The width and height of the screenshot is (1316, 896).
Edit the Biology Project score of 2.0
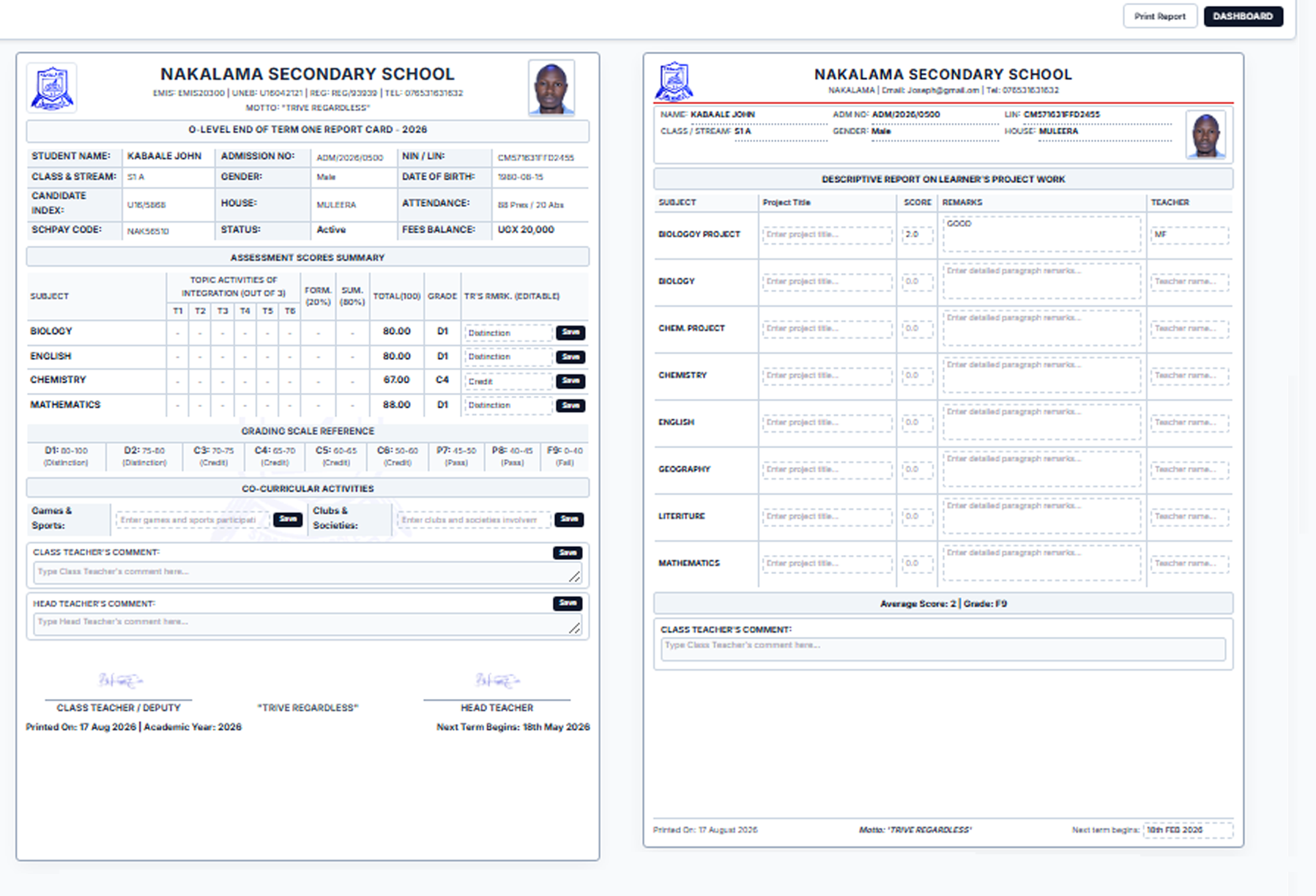918,235
